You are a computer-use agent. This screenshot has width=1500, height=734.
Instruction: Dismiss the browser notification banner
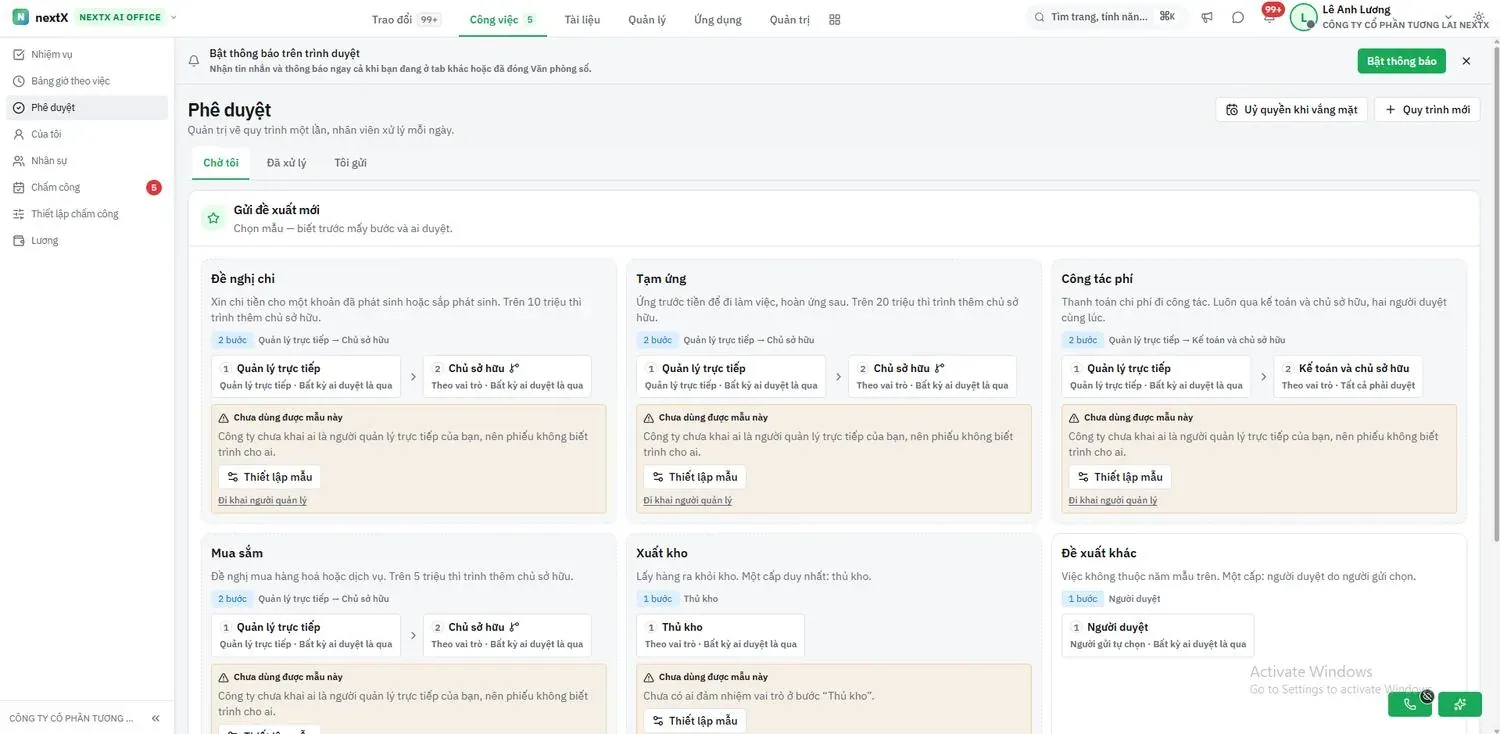pyautogui.click(x=1466, y=61)
